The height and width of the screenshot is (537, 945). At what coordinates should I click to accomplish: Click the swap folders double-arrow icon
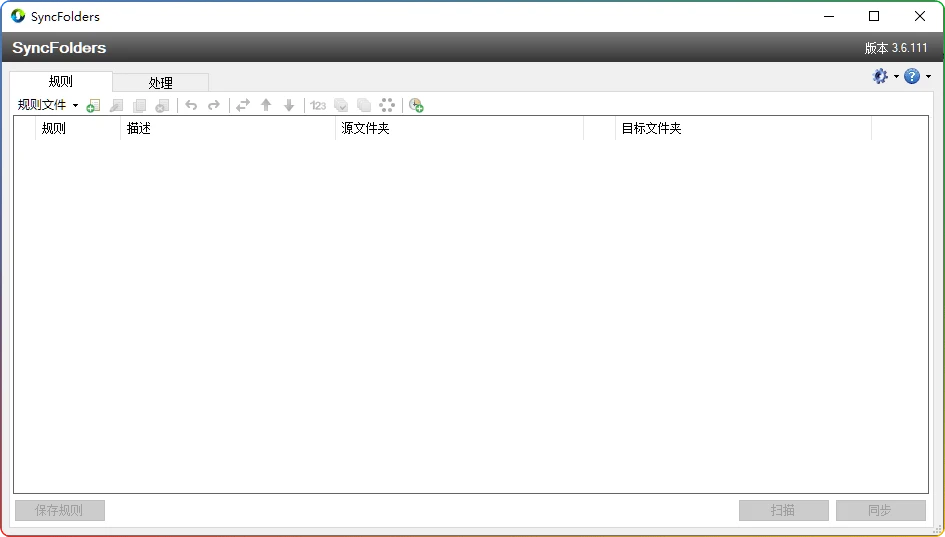tap(243, 105)
